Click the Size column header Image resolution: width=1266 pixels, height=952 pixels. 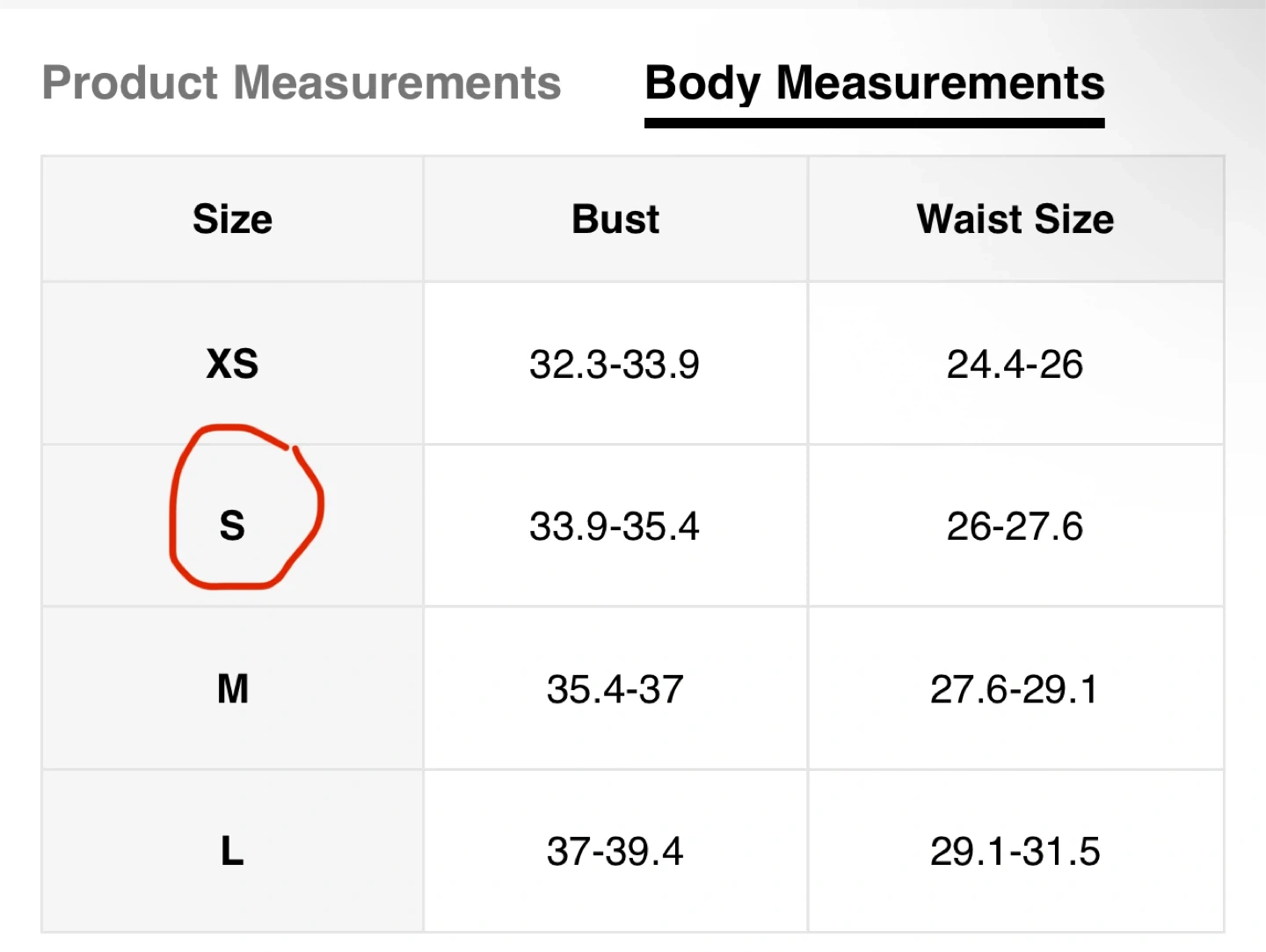pos(232,219)
